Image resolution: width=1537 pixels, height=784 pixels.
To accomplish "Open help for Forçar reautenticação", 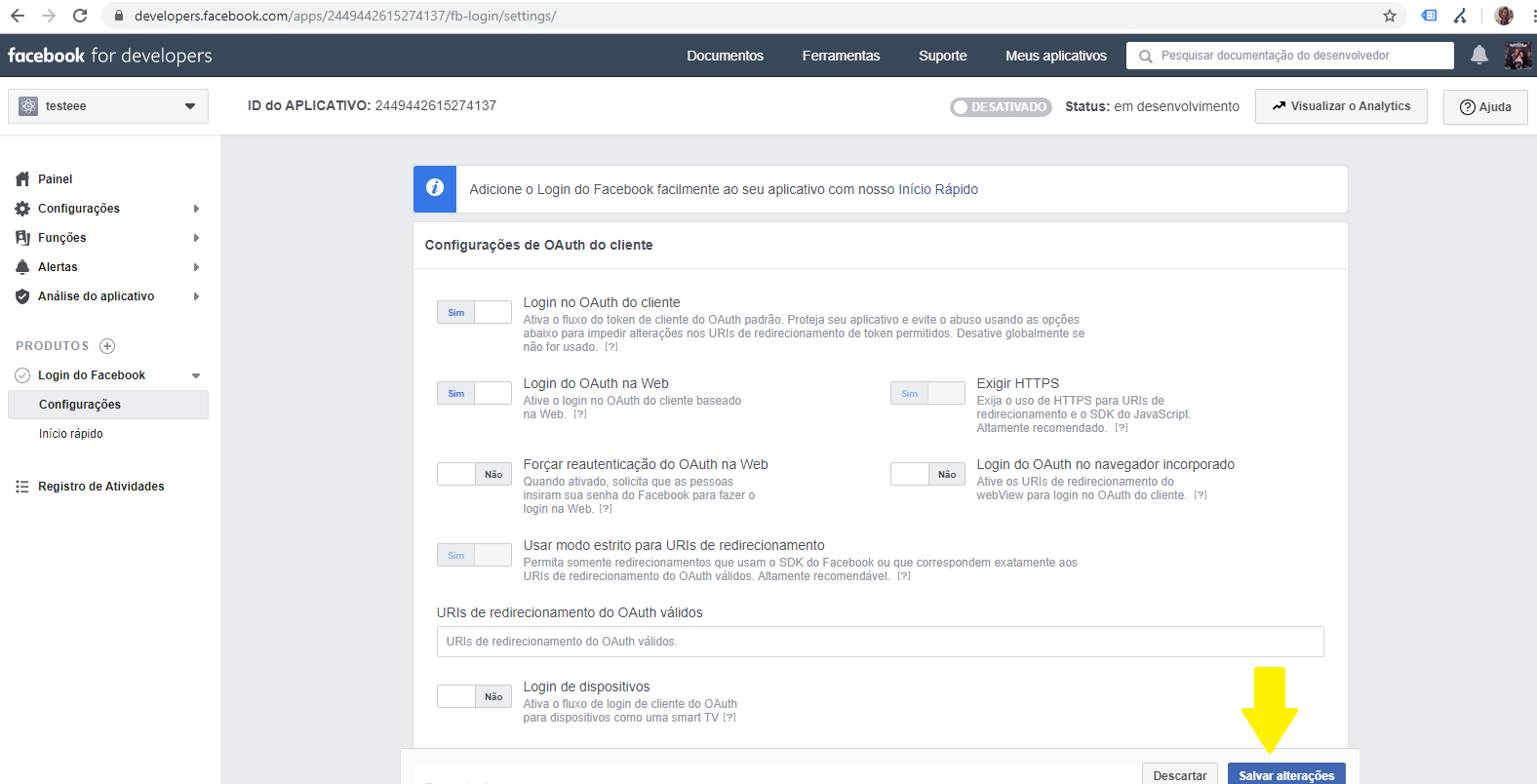I will [x=606, y=509].
